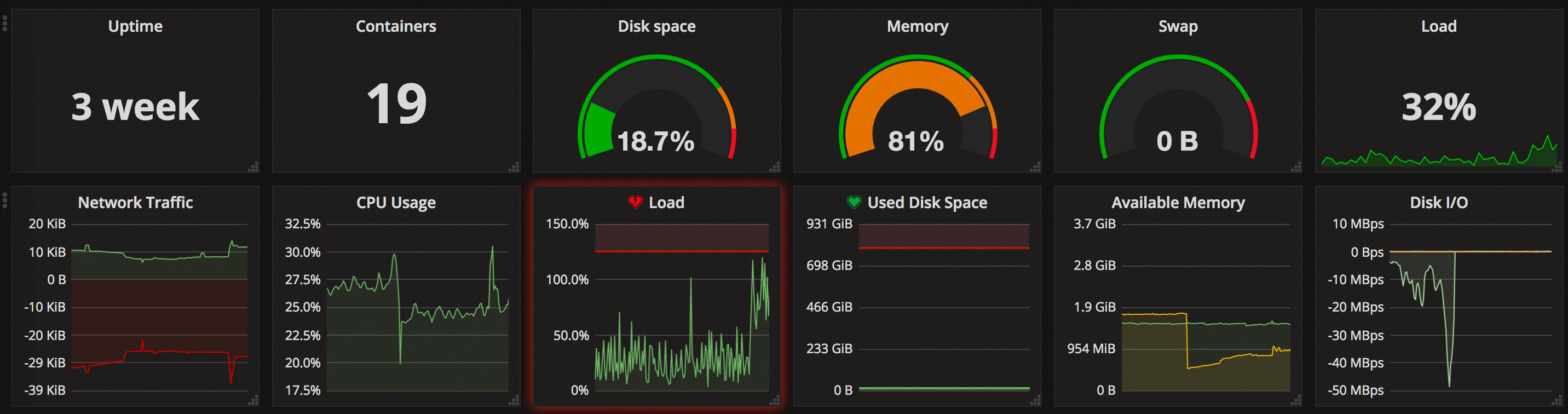Click the Swap gauge showing 0 B
1568x414 pixels.
(x=1178, y=107)
